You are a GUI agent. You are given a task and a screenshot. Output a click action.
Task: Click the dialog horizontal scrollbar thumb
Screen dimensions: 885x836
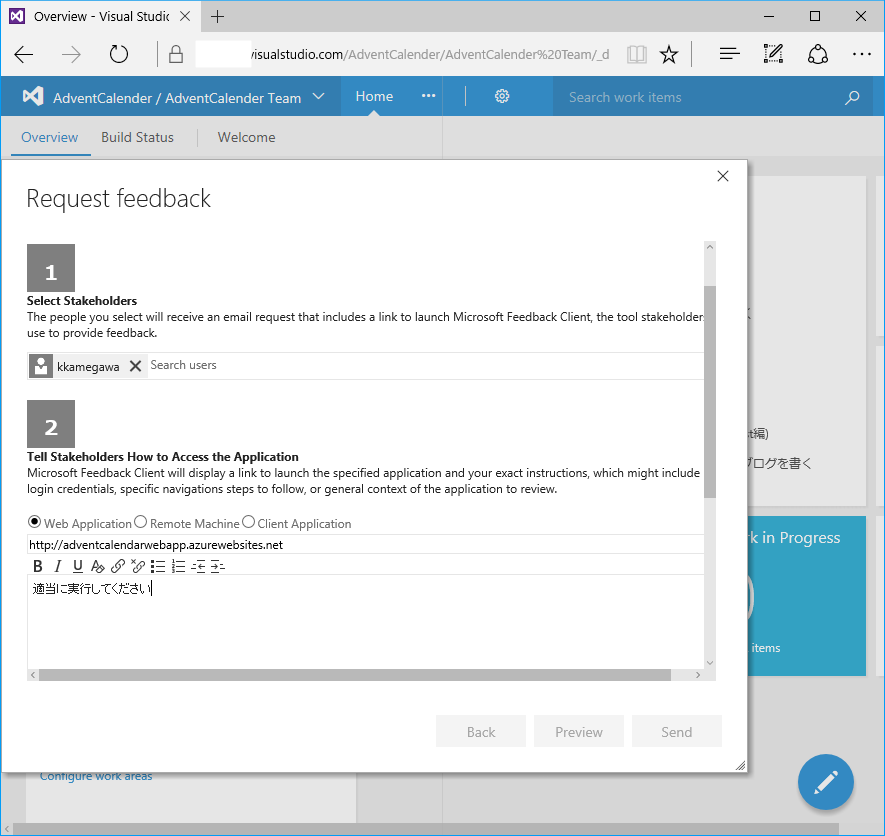[354, 675]
